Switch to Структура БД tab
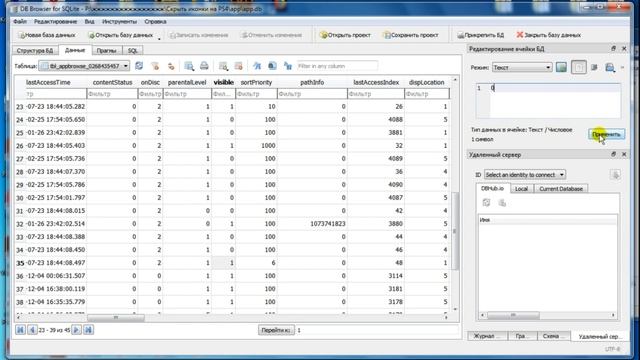 click(35, 51)
